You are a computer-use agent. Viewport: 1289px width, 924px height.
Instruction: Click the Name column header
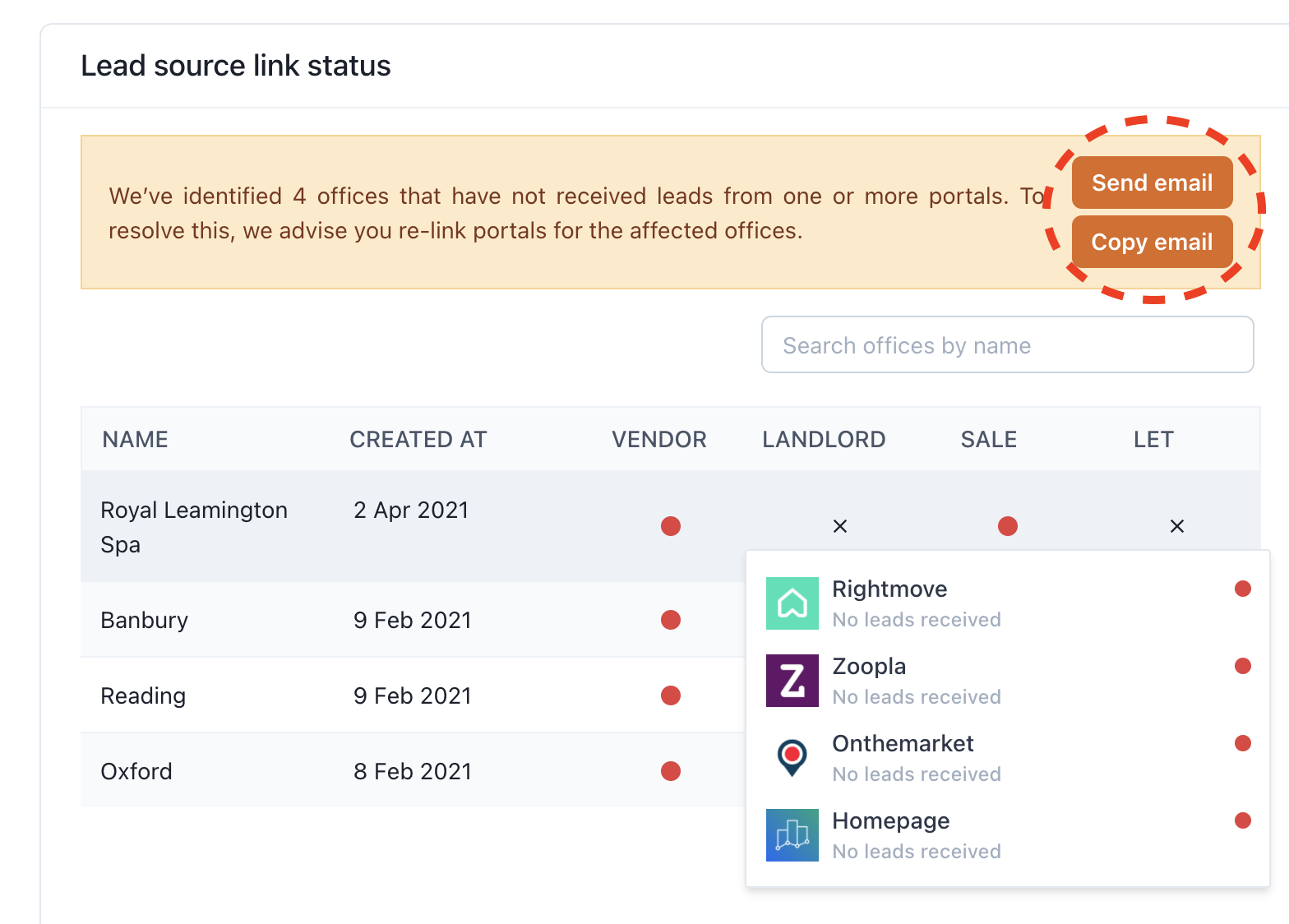[135, 440]
